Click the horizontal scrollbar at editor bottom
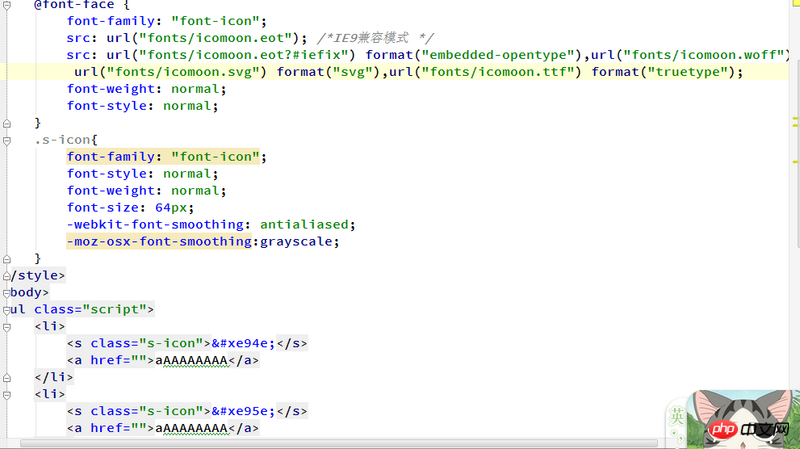This screenshot has height=449, width=800. [x=339, y=443]
